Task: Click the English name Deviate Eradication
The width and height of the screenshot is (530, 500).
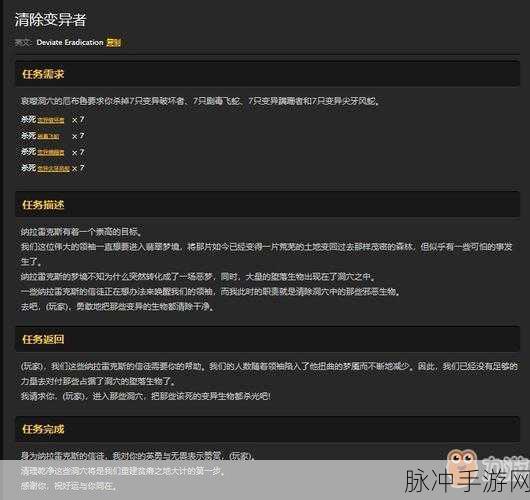Action: point(70,43)
